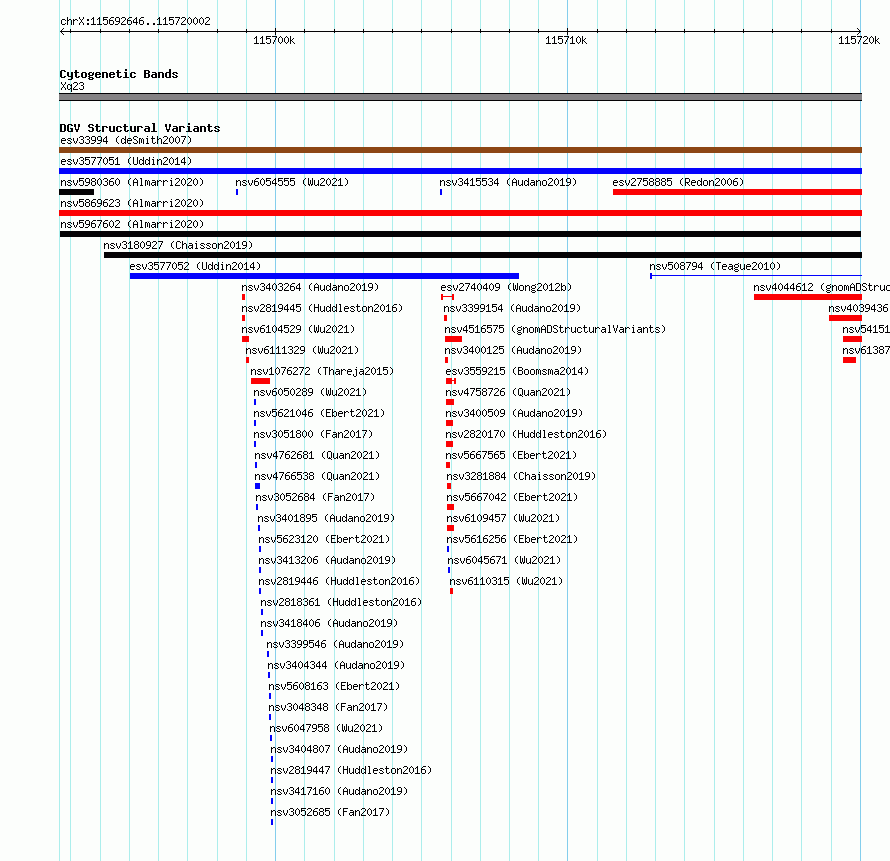Click nsv2820170 (Huddleston2016) label

coord(526,434)
